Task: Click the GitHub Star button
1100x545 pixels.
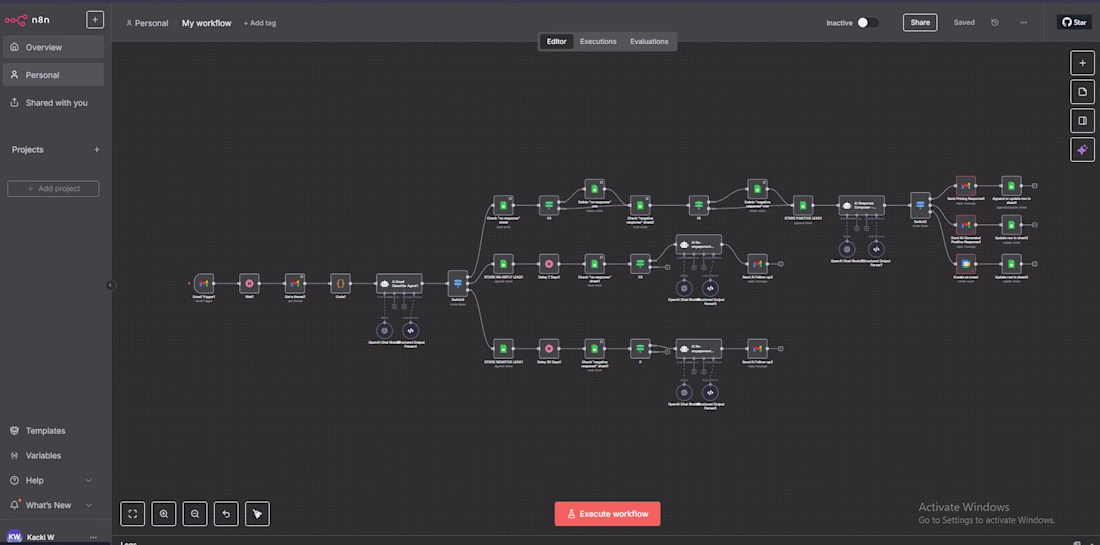Action: pos(1074,22)
